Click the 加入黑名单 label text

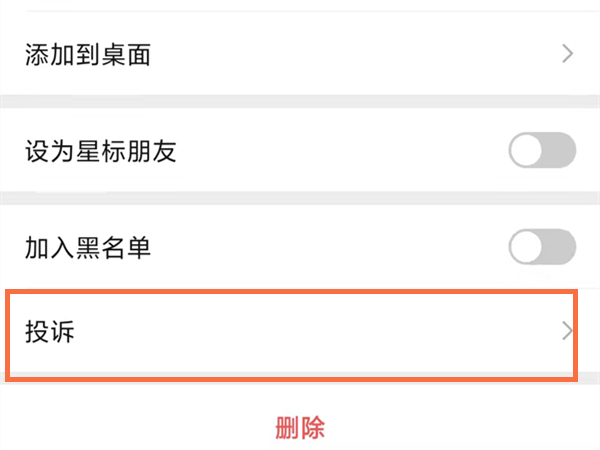click(88, 247)
